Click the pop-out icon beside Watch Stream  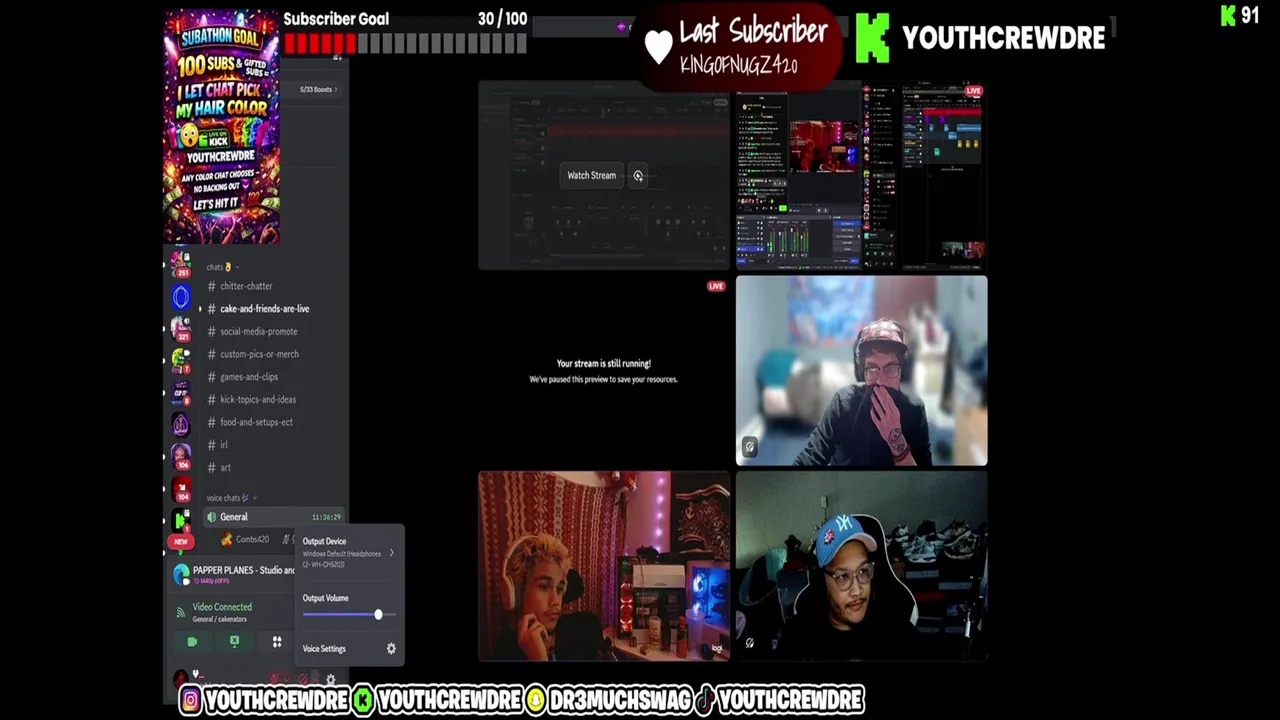638,176
